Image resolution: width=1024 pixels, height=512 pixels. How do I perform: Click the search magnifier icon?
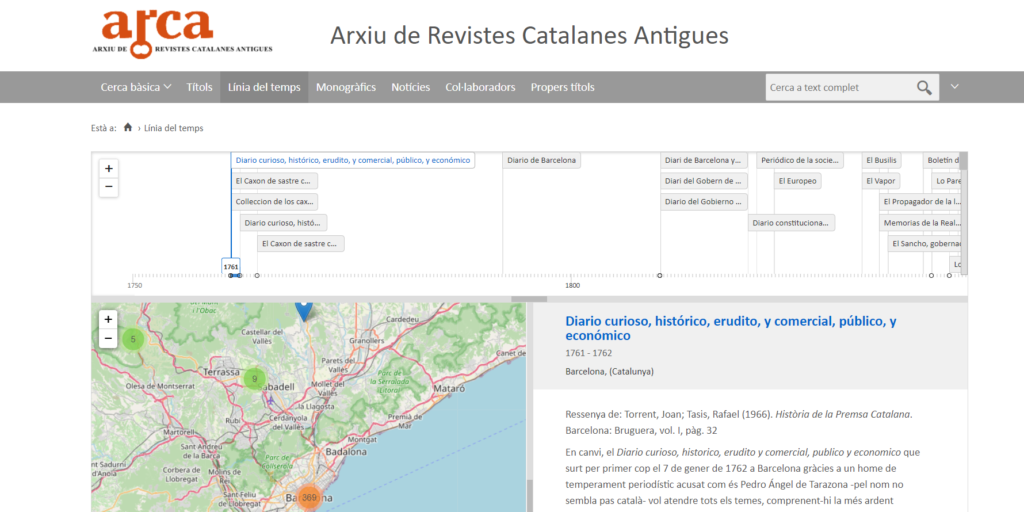924,87
